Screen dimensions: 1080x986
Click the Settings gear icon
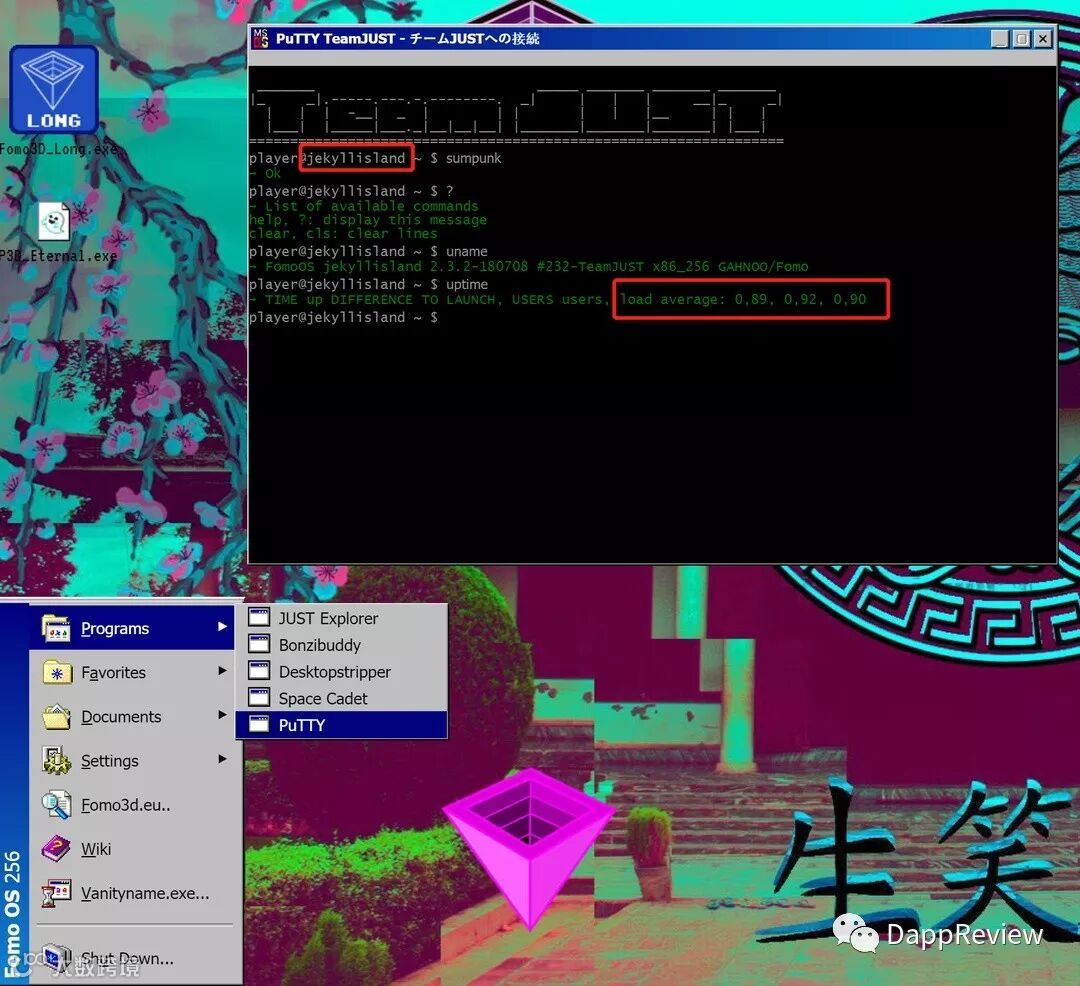tap(56, 760)
